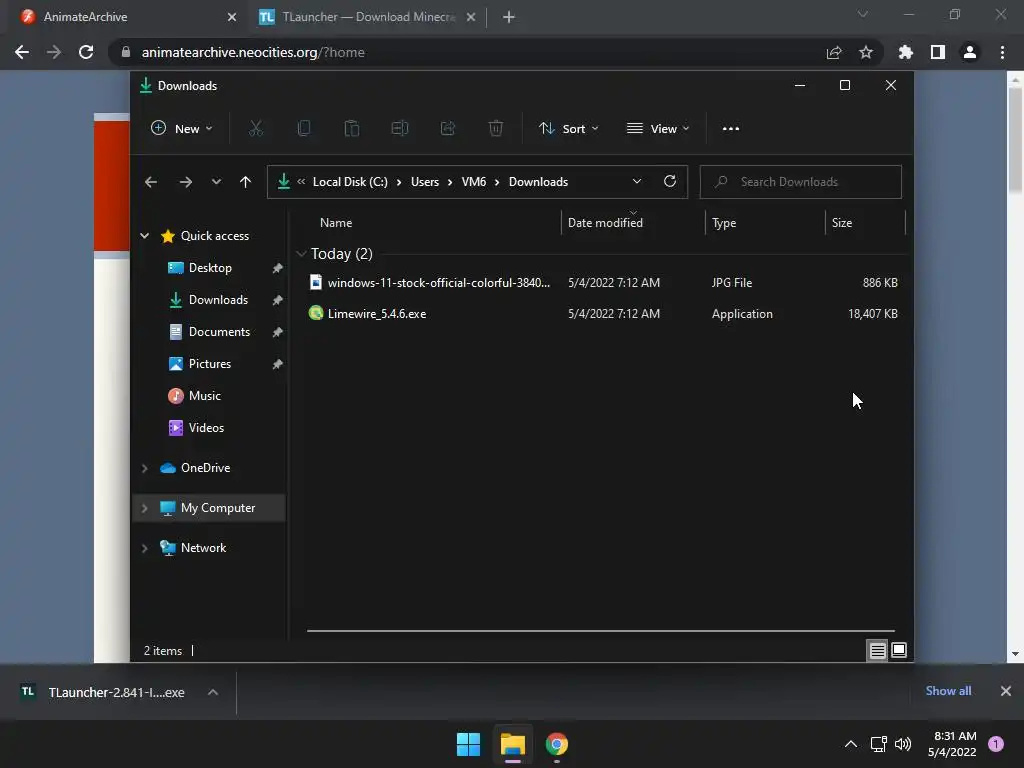Click VM6 in the address breadcrumb
Image resolution: width=1024 pixels, height=768 pixels.
[473, 182]
